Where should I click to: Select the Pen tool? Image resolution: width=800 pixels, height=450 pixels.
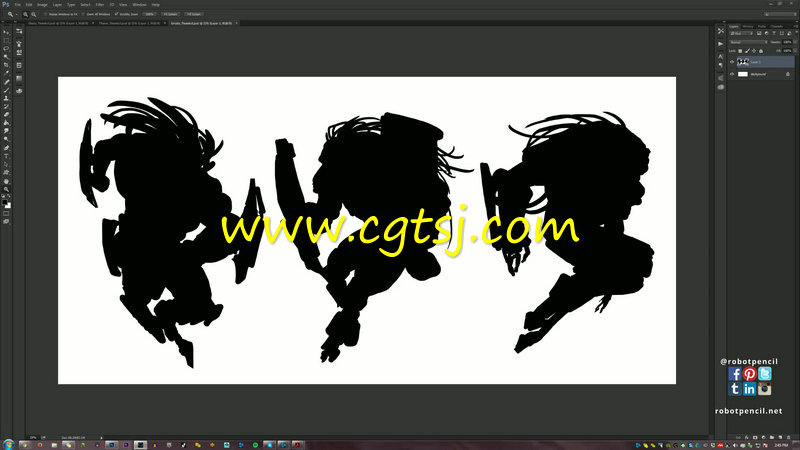point(6,148)
